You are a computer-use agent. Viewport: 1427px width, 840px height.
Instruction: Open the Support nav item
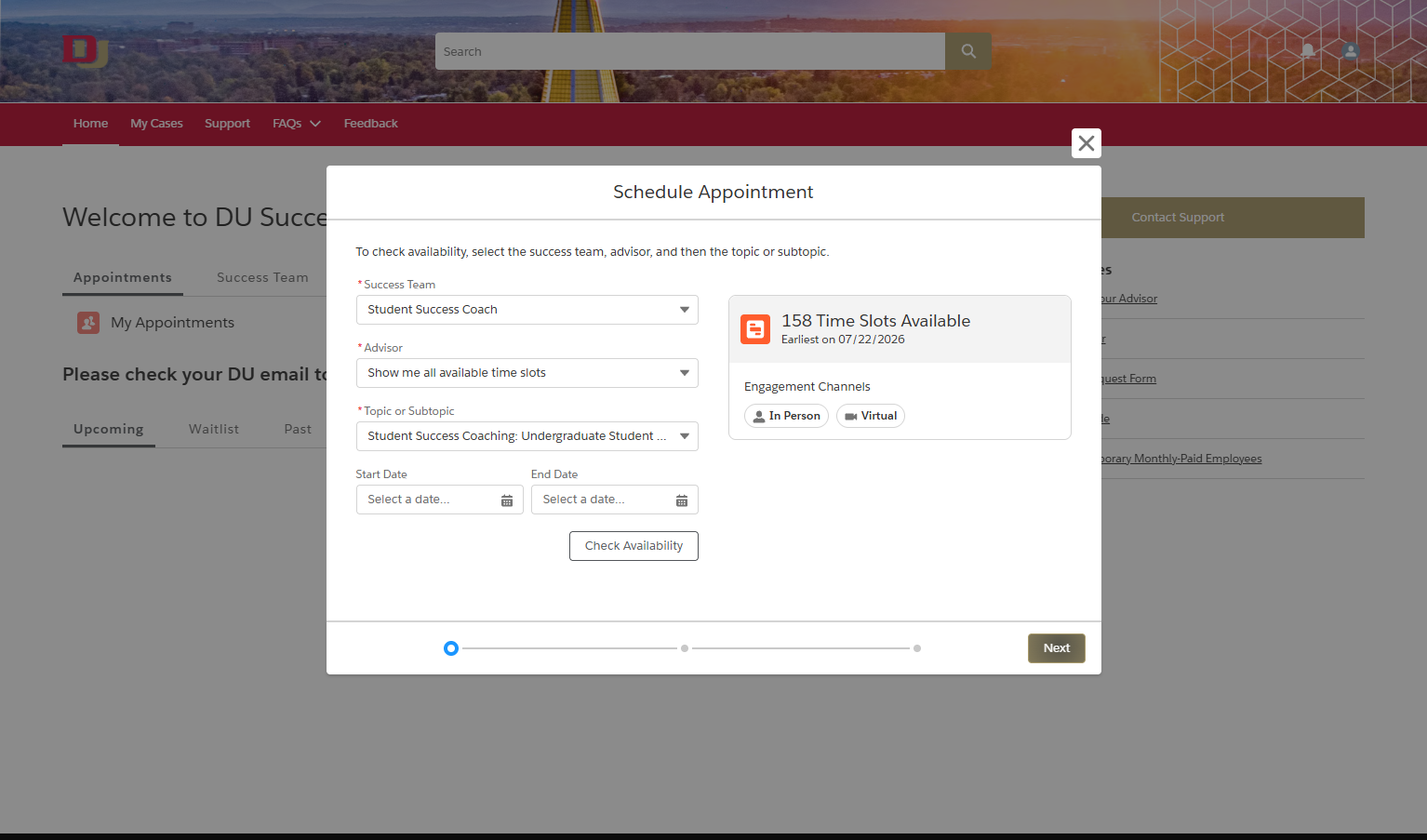227,124
